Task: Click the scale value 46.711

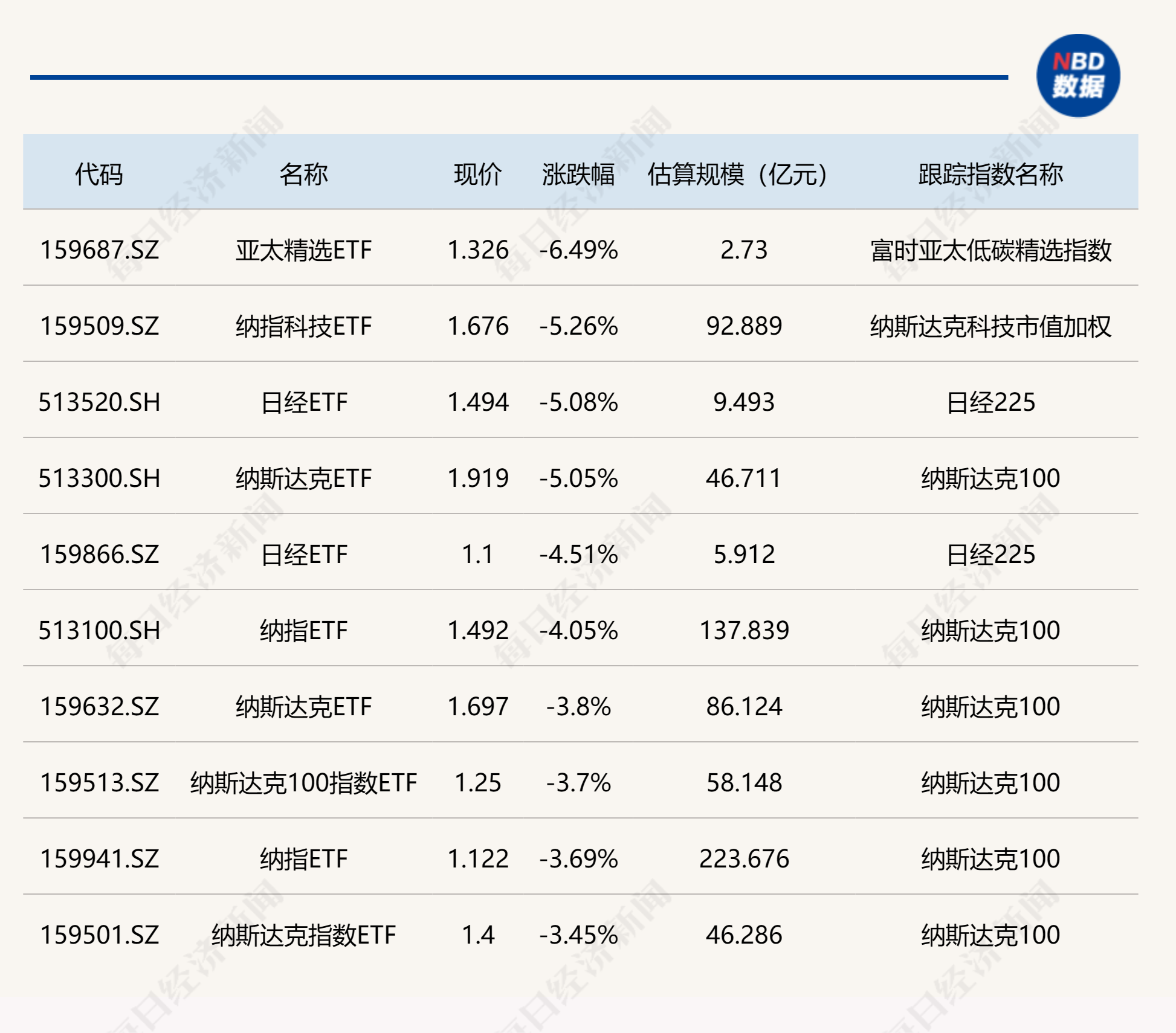Action: tap(744, 478)
